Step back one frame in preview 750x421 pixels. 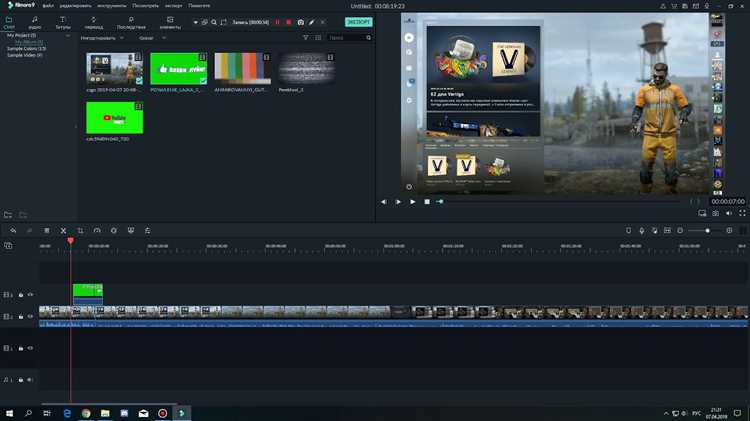(x=384, y=202)
